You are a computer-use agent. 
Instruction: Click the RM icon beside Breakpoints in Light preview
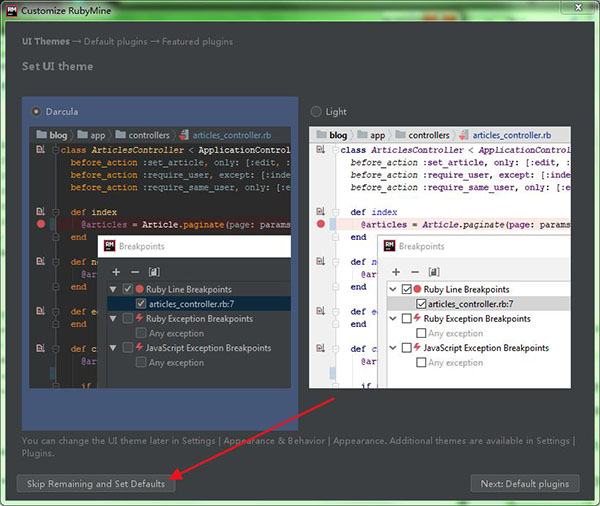pyautogui.click(x=390, y=246)
